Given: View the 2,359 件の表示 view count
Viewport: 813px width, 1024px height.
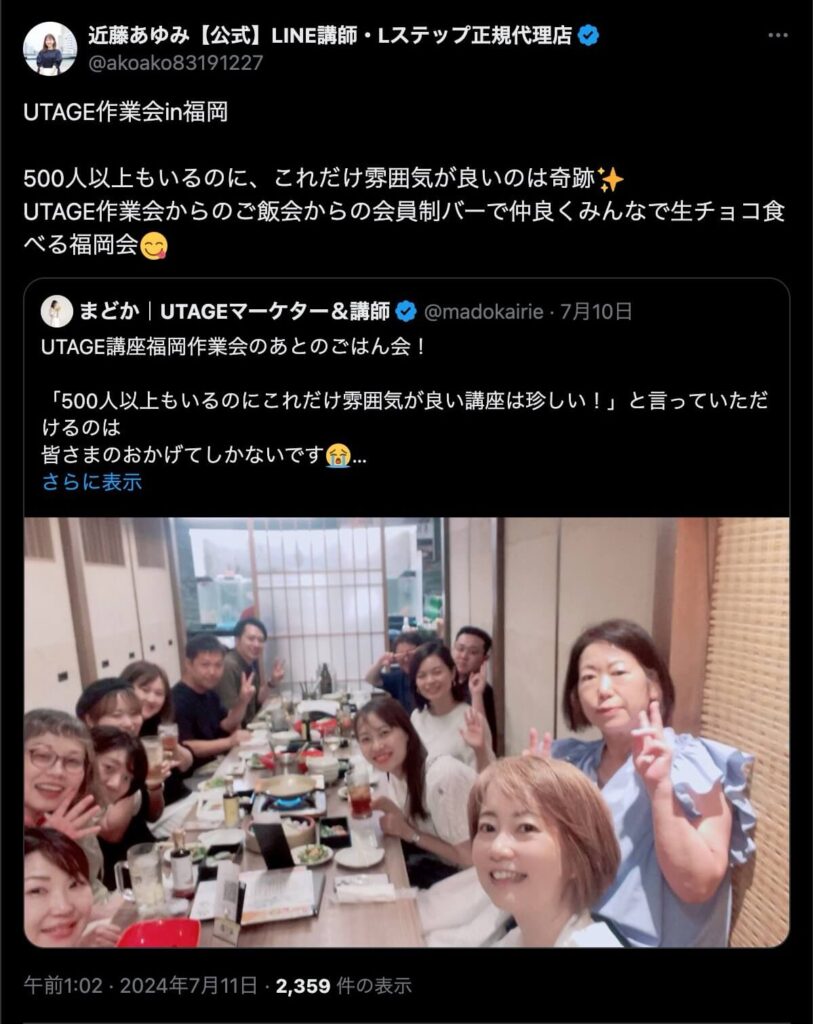Looking at the screenshot, I should [343, 985].
